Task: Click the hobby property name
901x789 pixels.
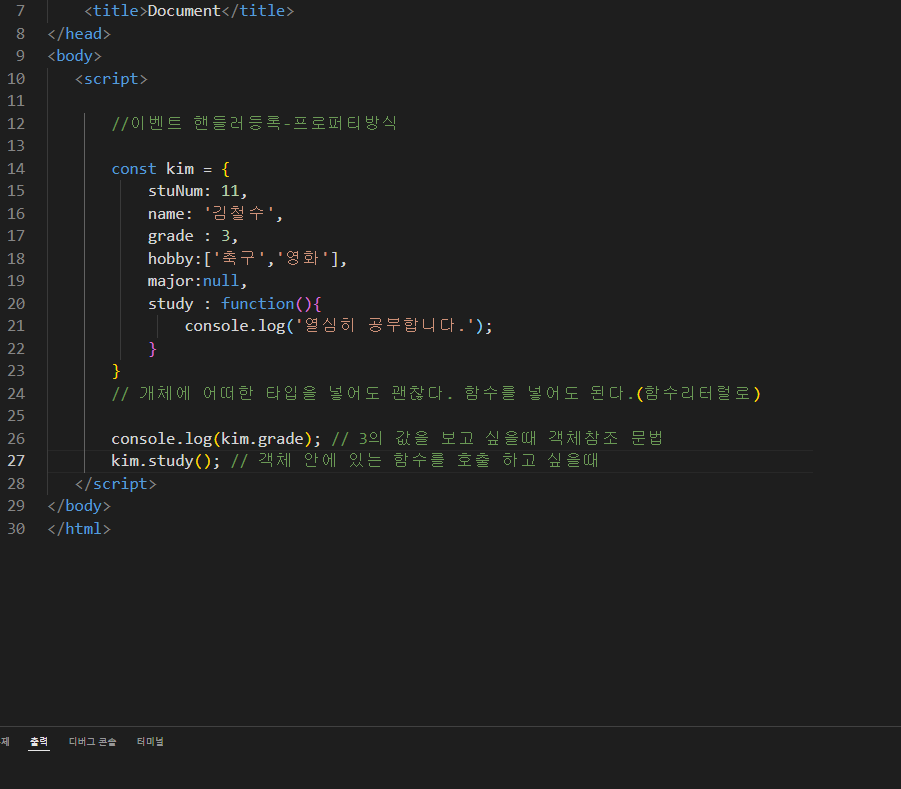Action: 171,259
